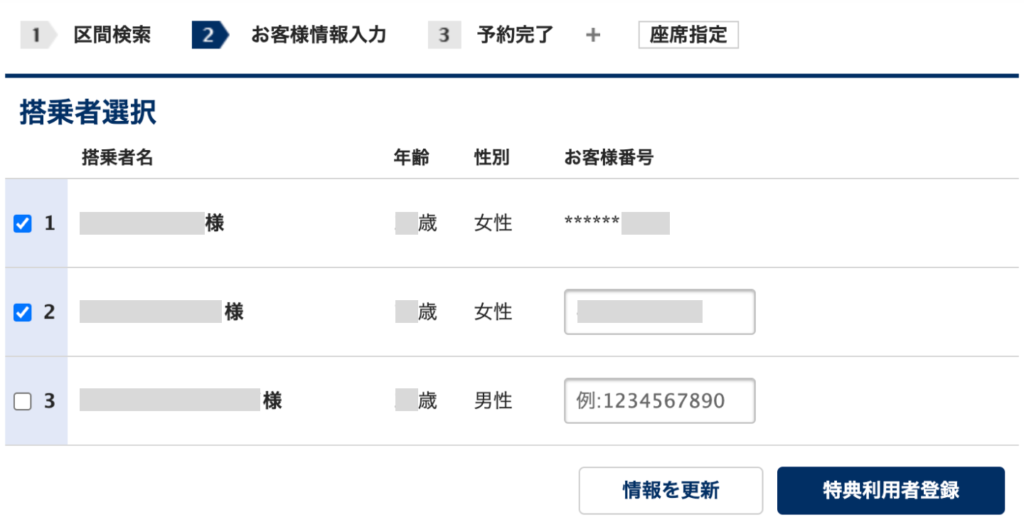Click the step 2 number badge
The image size is (1024, 532).
click(x=208, y=36)
